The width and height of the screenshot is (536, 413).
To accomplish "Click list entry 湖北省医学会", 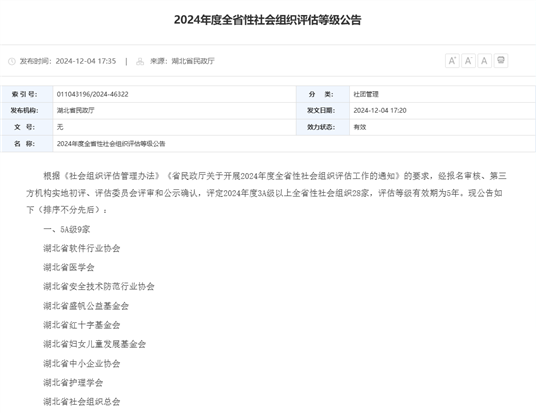I will pos(69,267).
